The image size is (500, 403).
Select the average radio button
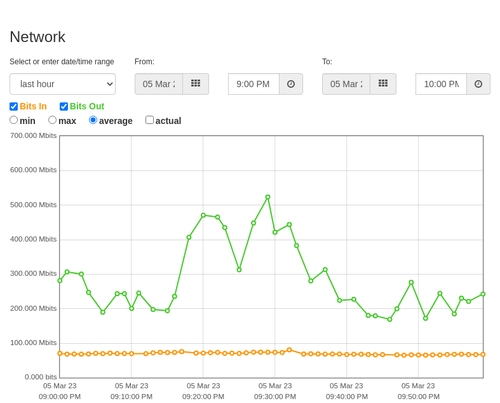tap(93, 120)
